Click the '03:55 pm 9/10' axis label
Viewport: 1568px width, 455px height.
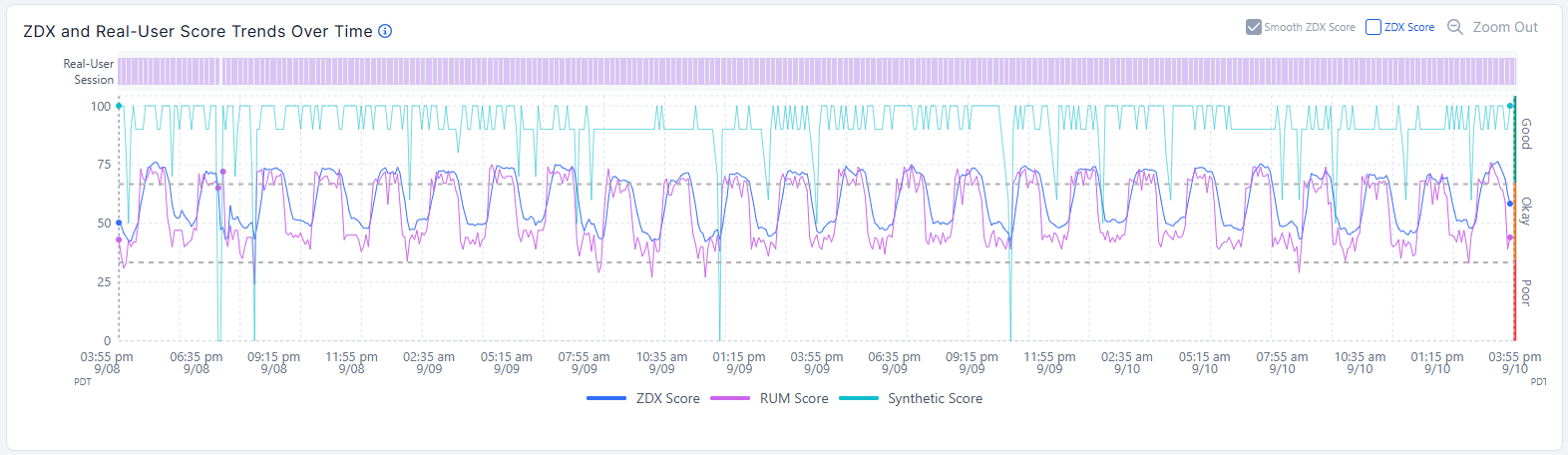(1515, 362)
